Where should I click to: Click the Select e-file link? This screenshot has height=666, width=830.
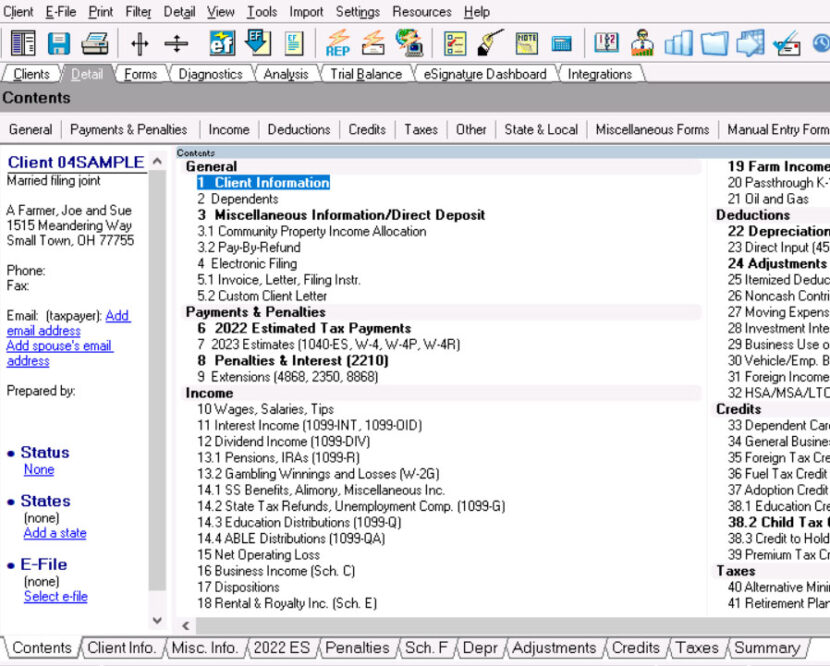(x=55, y=597)
